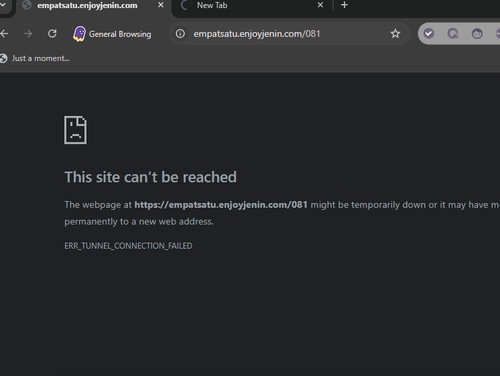Image resolution: width=500 pixels, height=376 pixels.
Task: View site information icon in address bar
Action: pos(180,34)
